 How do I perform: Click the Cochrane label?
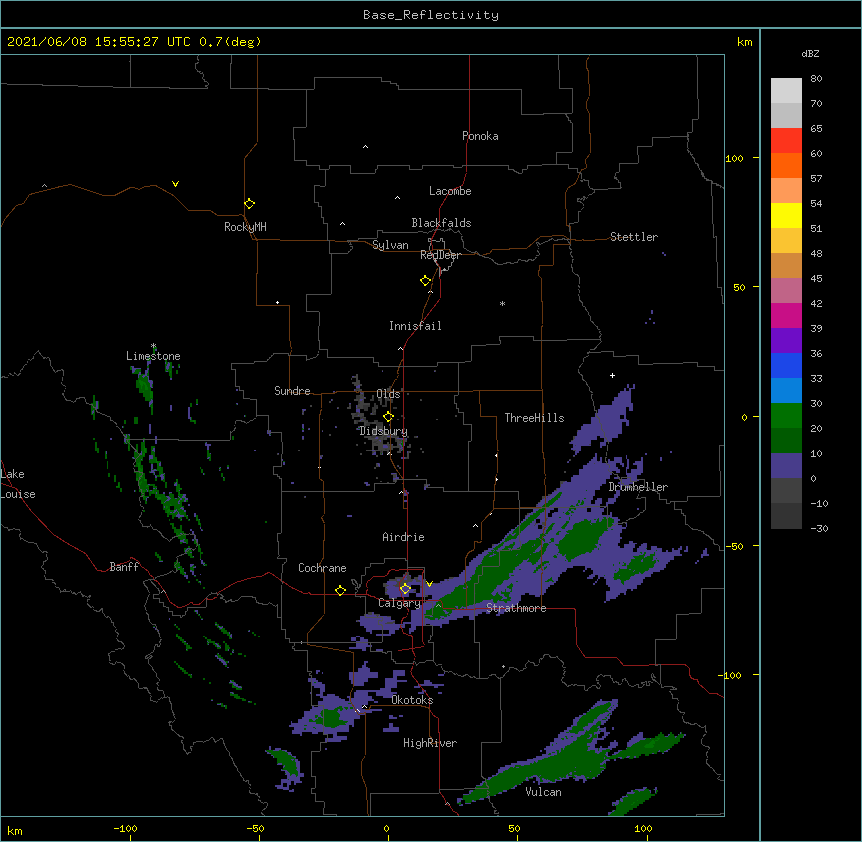pos(322,568)
